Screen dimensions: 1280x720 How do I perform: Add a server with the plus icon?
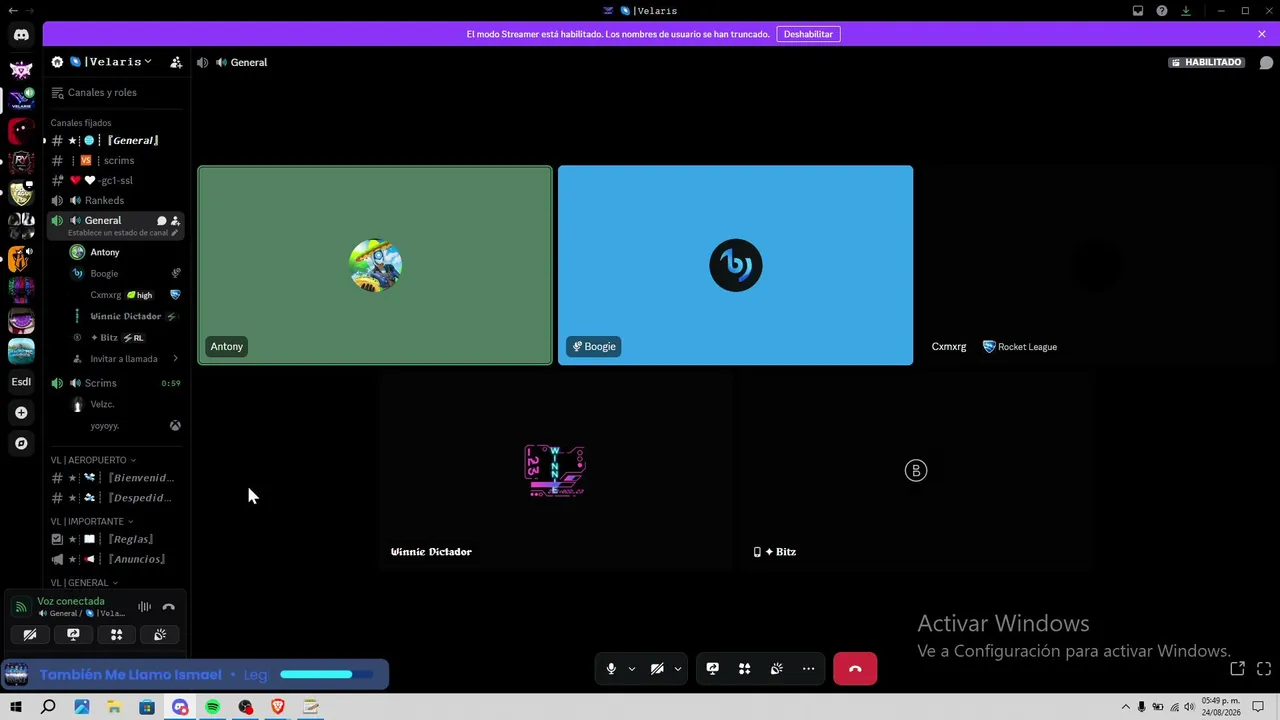click(x=21, y=412)
